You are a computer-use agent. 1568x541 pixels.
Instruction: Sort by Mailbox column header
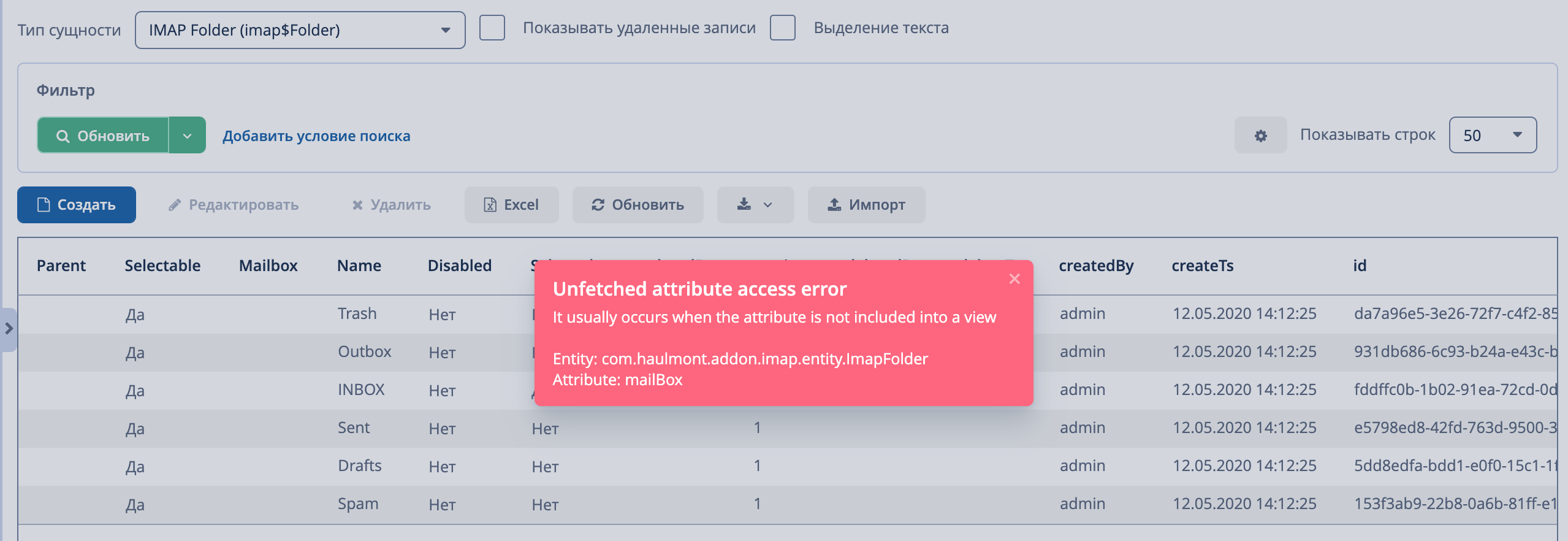(x=268, y=266)
